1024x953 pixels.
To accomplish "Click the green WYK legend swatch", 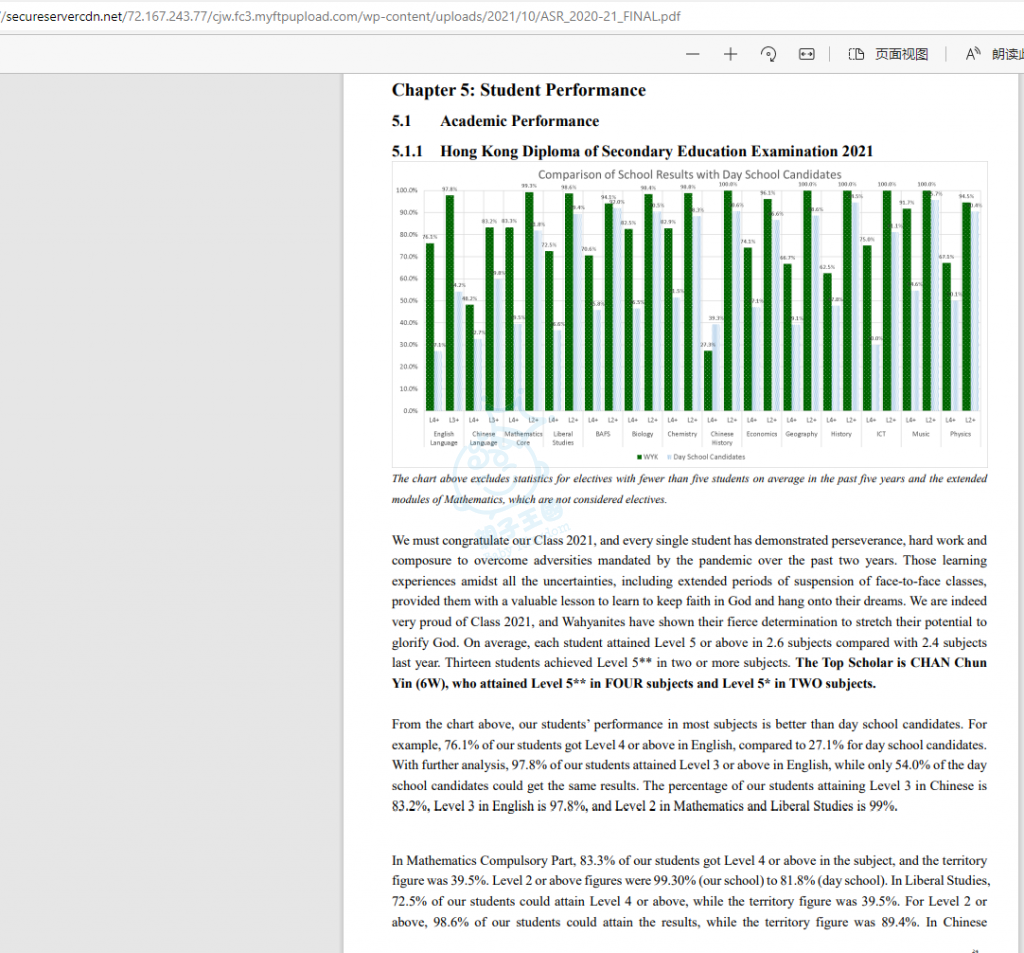I will point(638,457).
